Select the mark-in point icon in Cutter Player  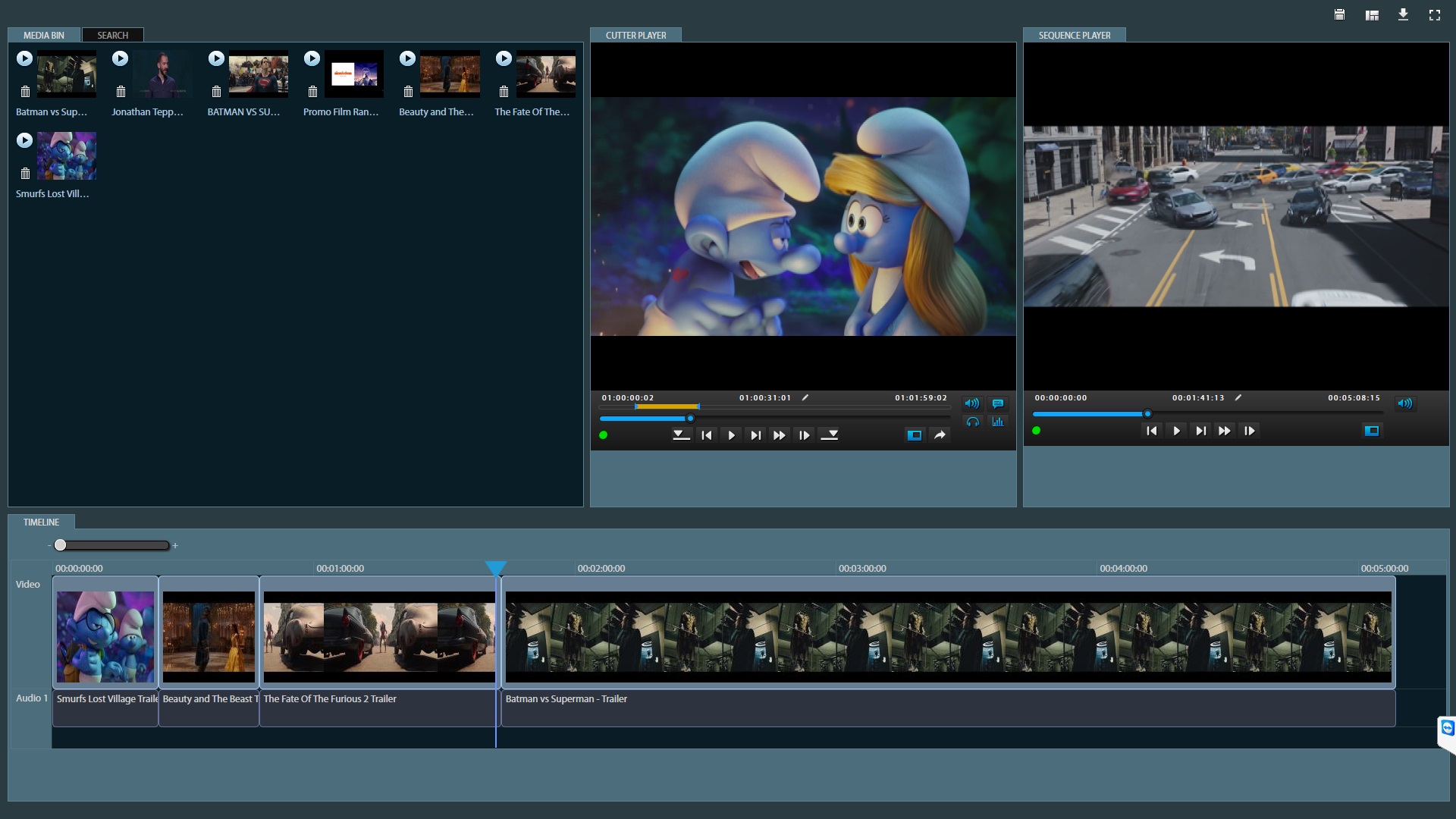(x=679, y=435)
